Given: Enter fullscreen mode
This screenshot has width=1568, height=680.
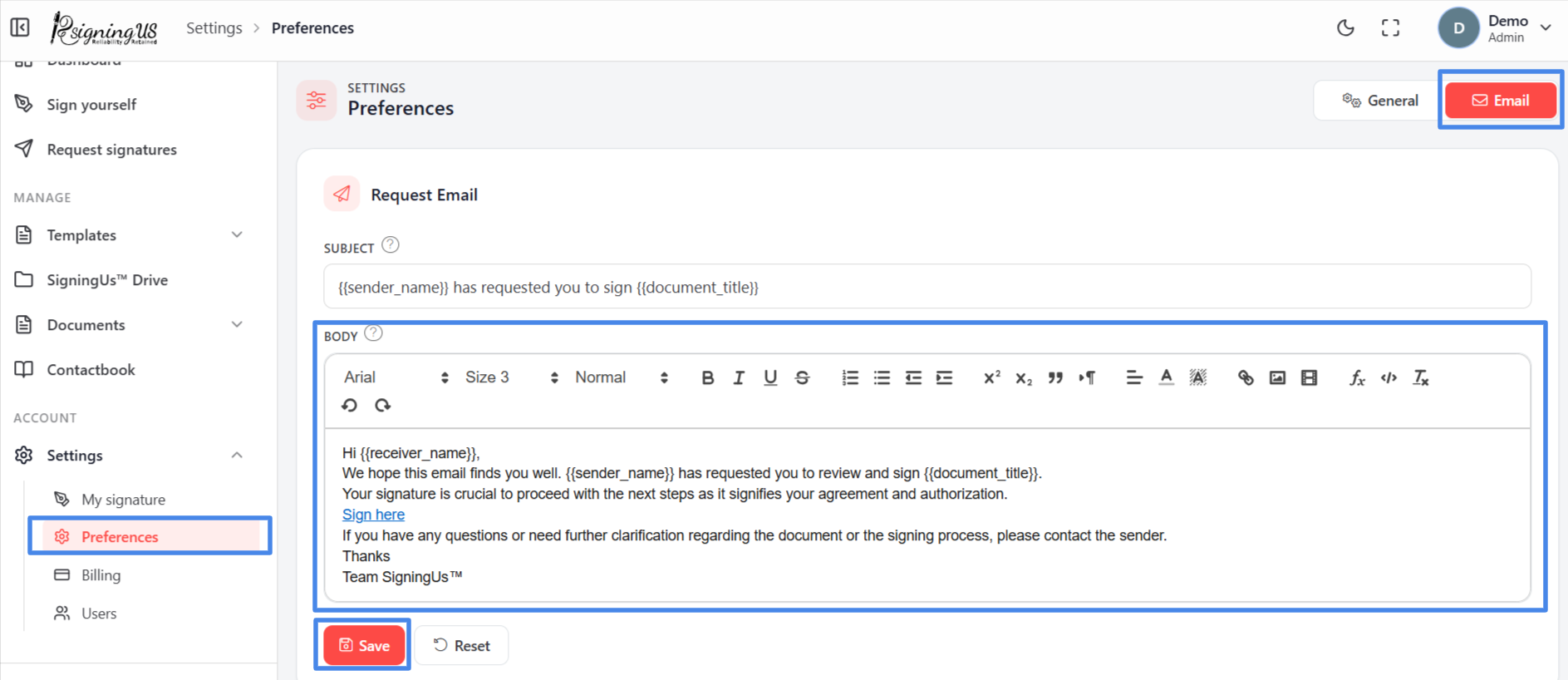Looking at the screenshot, I should [1390, 27].
